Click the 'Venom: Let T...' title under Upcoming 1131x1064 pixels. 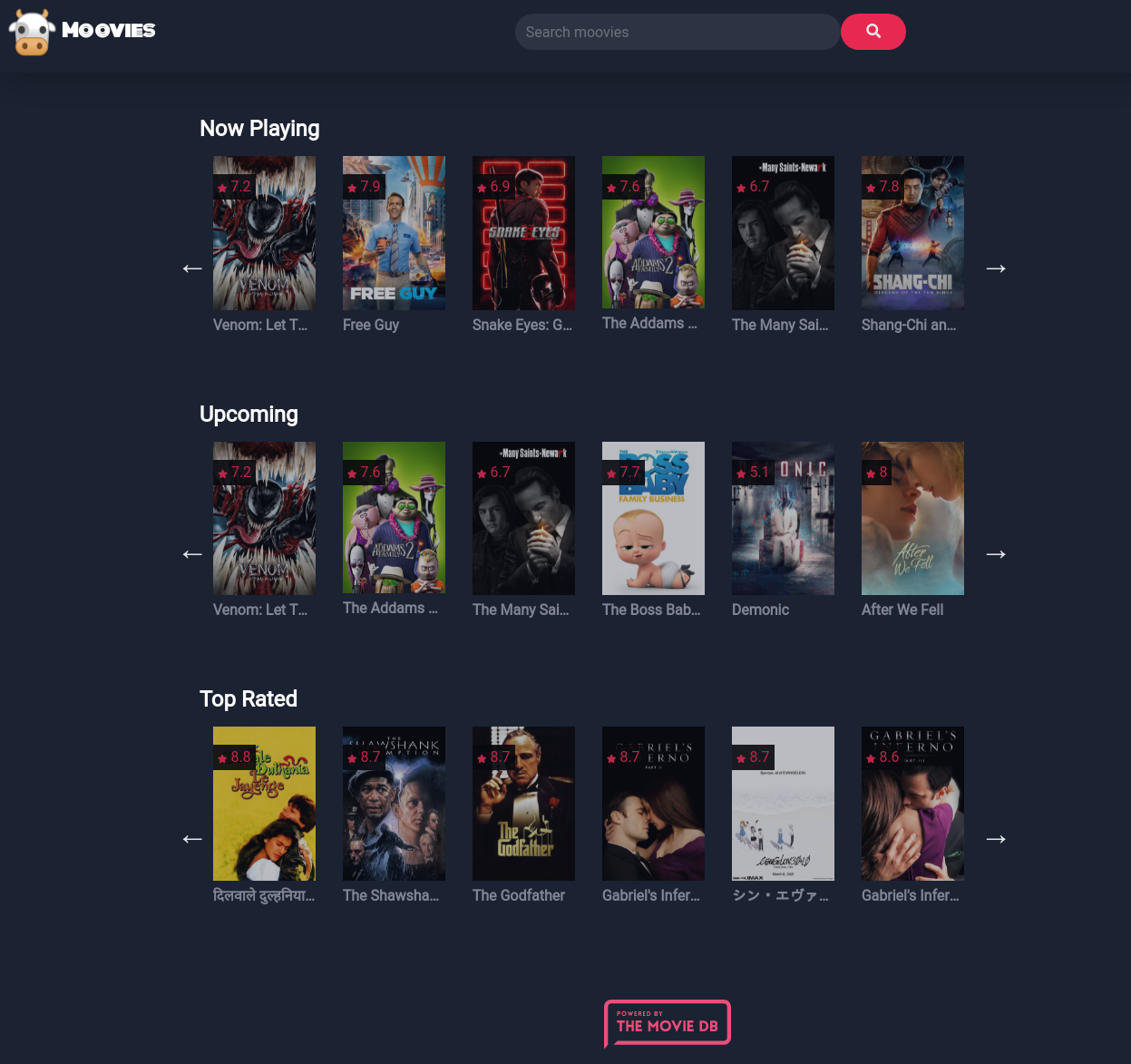click(x=260, y=610)
